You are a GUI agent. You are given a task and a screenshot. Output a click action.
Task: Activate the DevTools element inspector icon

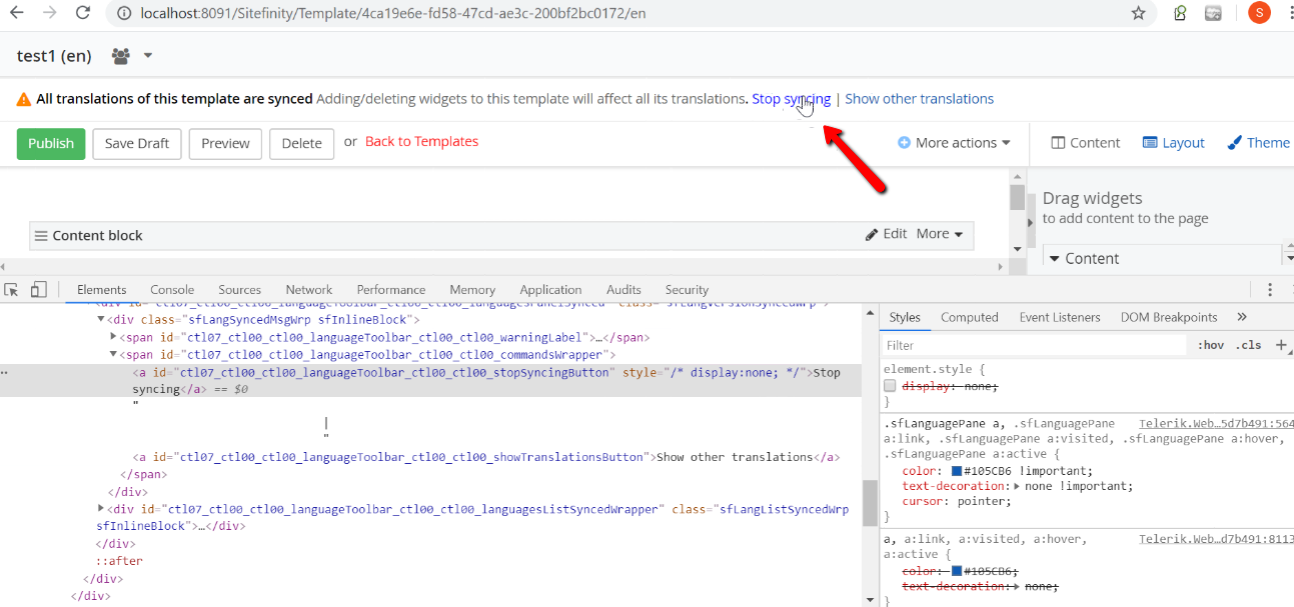pos(12,290)
